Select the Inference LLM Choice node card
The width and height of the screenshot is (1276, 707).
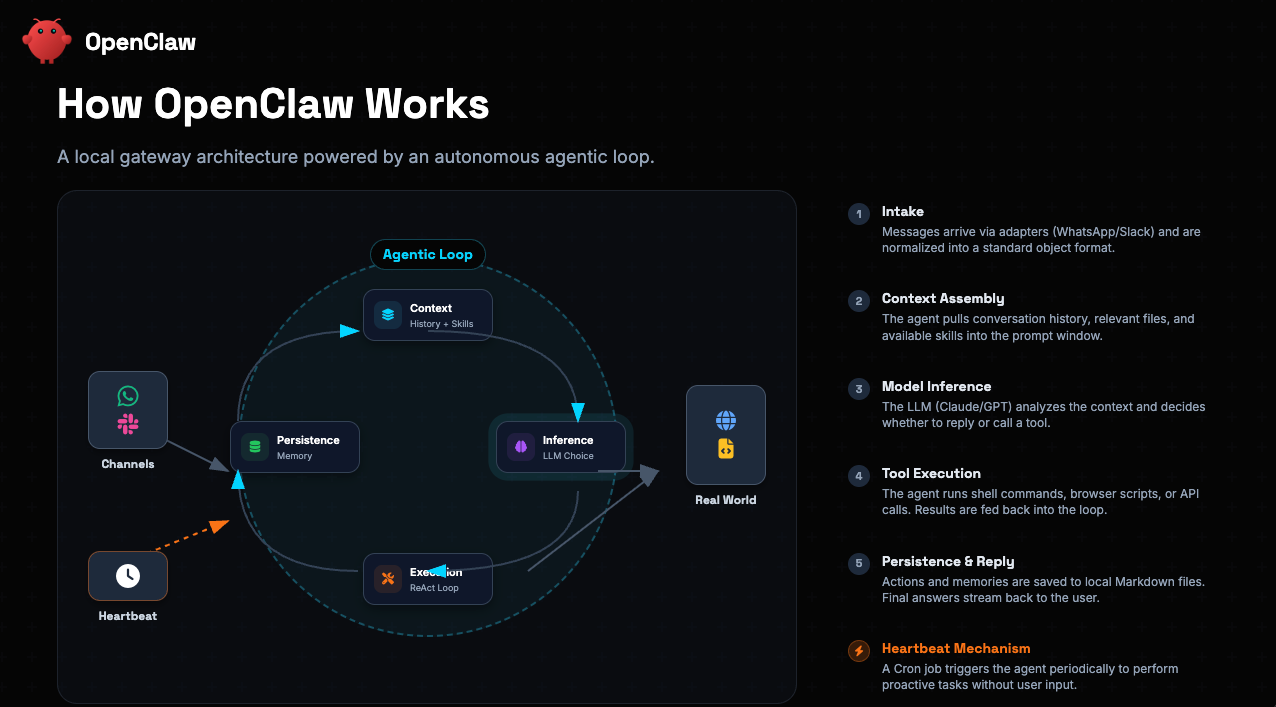(x=561, y=447)
